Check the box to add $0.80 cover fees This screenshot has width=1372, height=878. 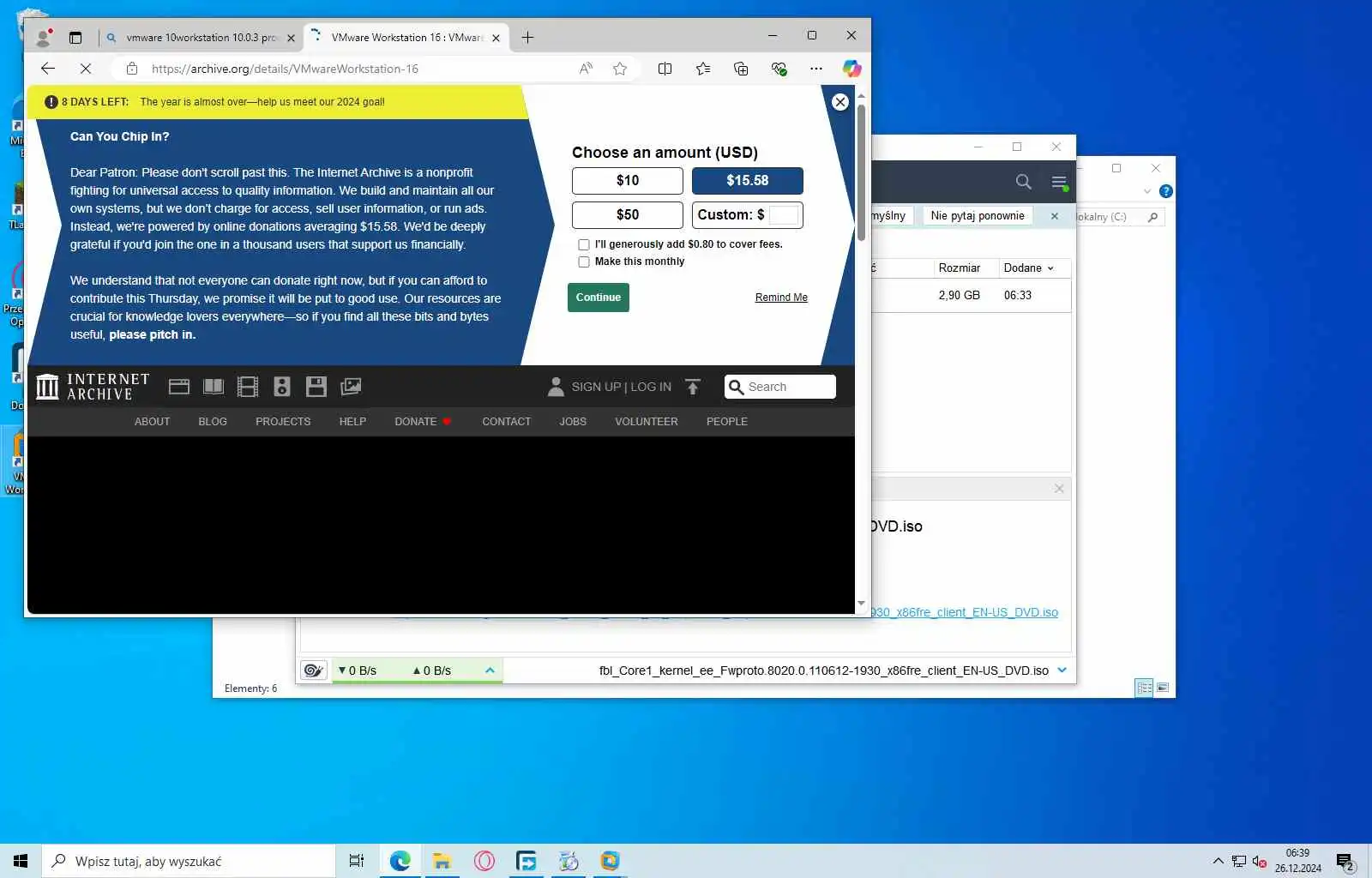click(584, 244)
